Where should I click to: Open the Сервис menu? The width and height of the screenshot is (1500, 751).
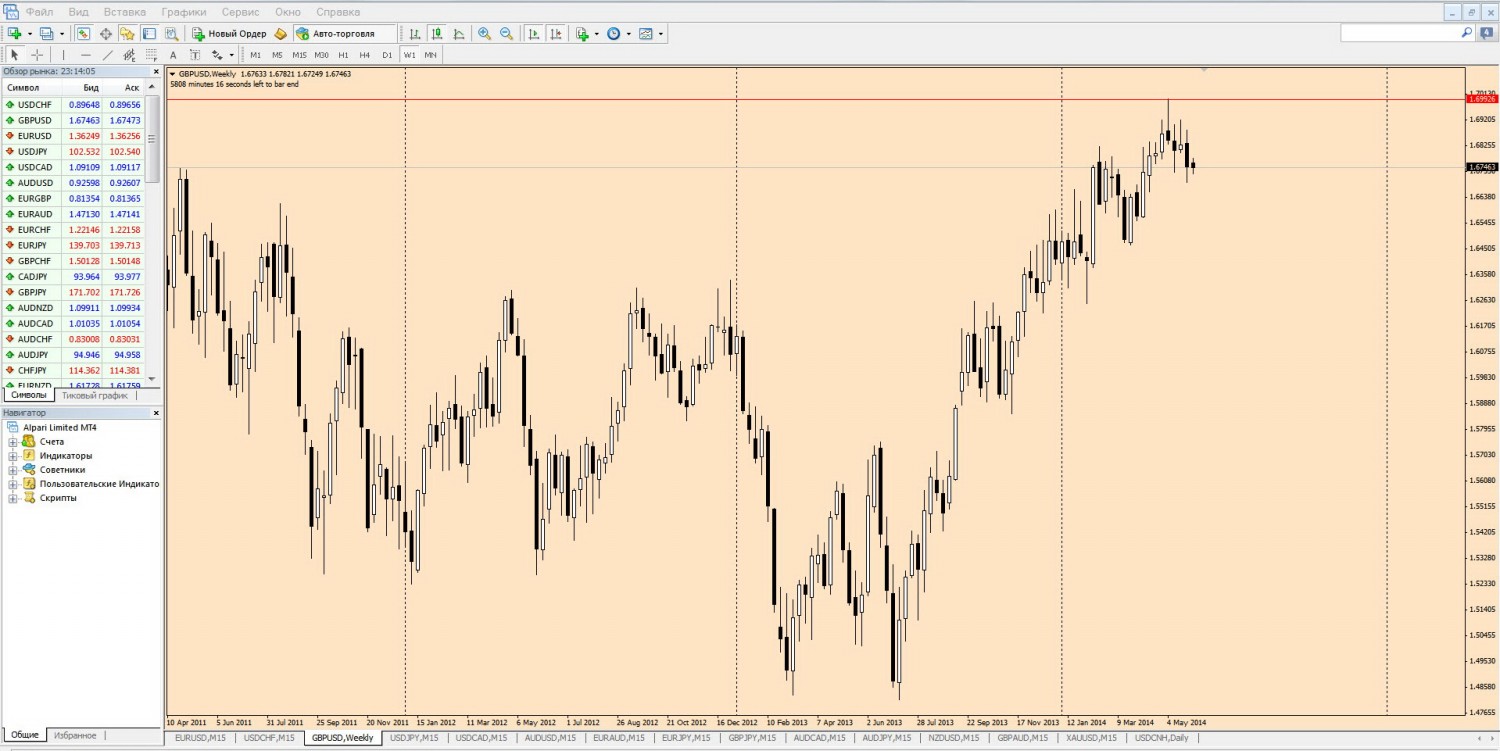(240, 12)
